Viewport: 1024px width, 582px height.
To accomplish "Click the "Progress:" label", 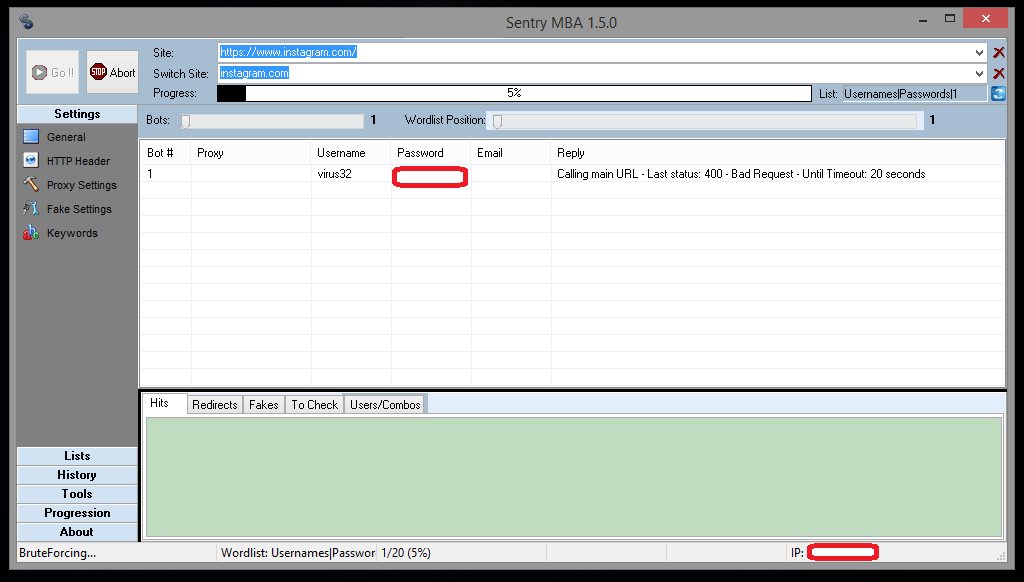I will (175, 93).
